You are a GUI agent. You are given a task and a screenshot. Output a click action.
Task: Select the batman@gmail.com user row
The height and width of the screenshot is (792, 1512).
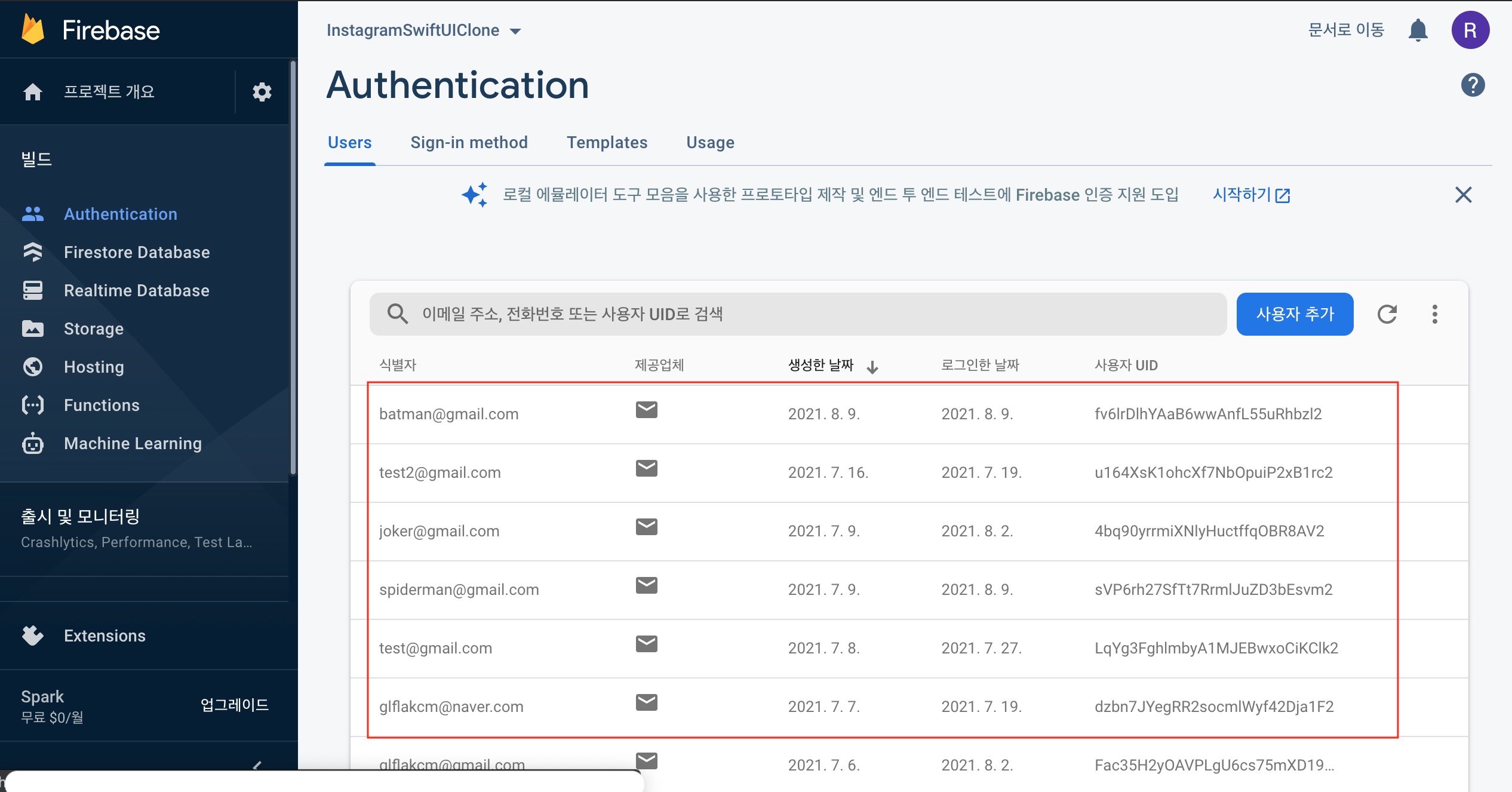[x=449, y=414]
